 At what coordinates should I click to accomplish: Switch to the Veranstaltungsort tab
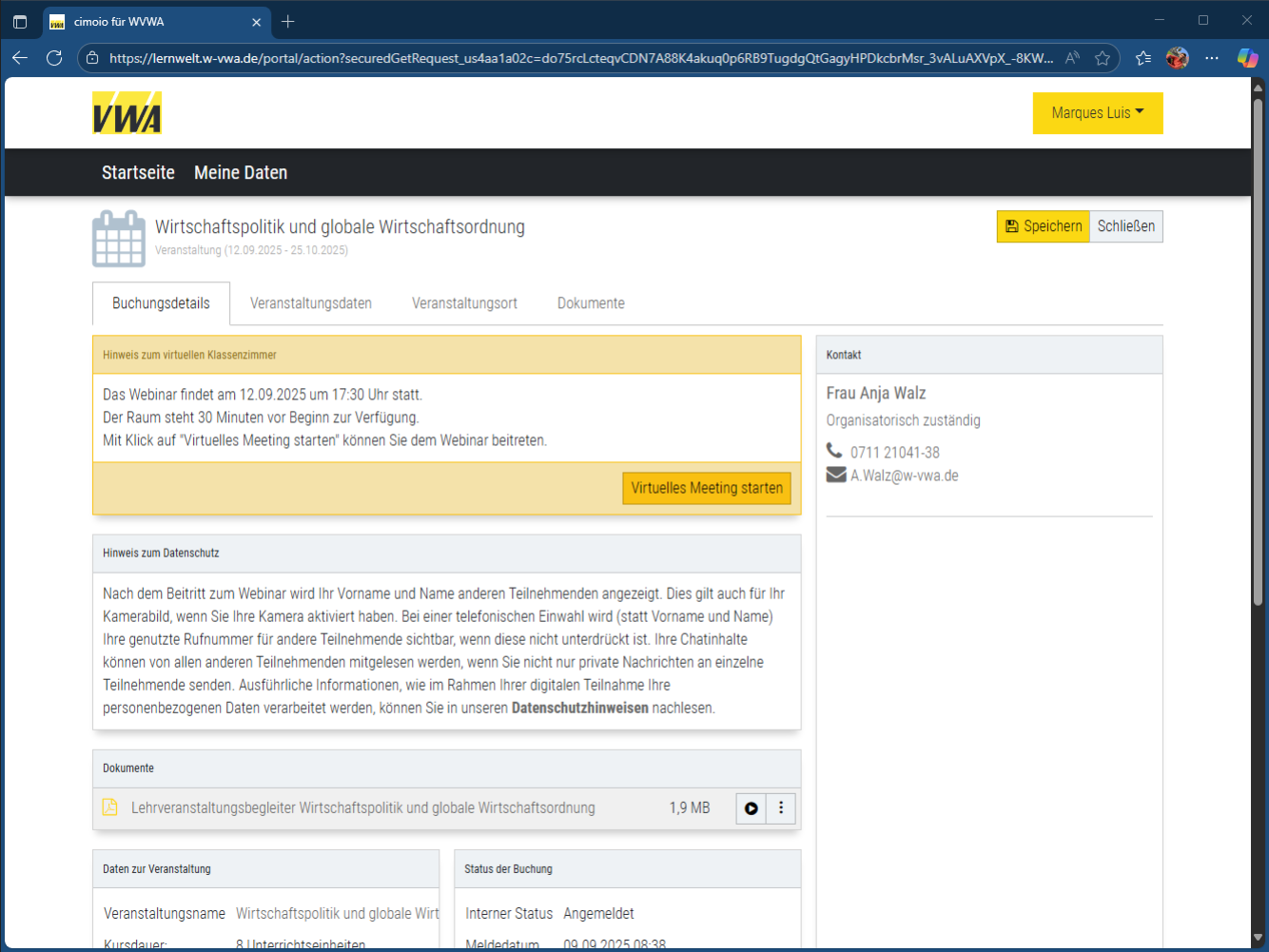[464, 303]
